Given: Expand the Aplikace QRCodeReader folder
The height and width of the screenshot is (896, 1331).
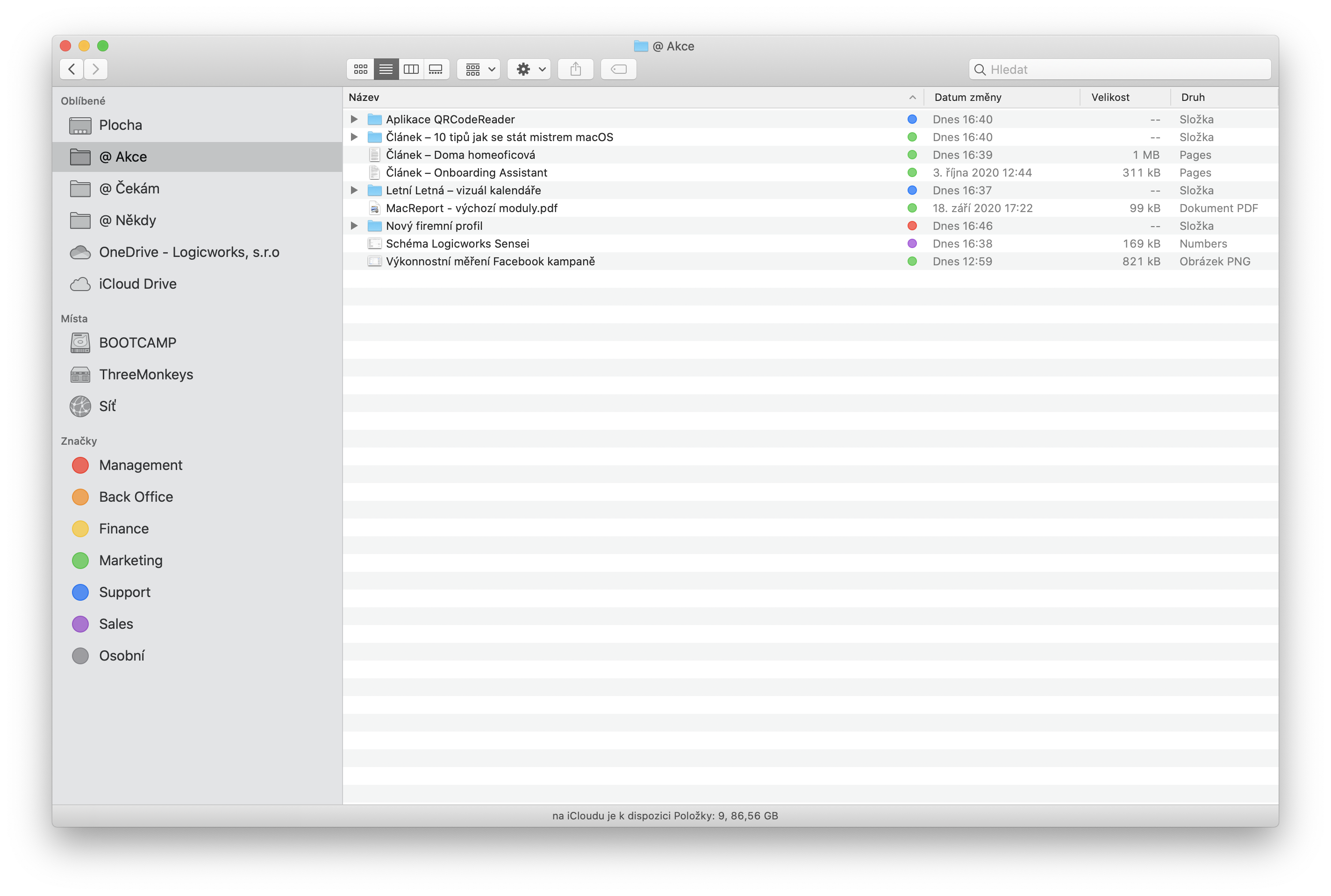Looking at the screenshot, I should (354, 119).
